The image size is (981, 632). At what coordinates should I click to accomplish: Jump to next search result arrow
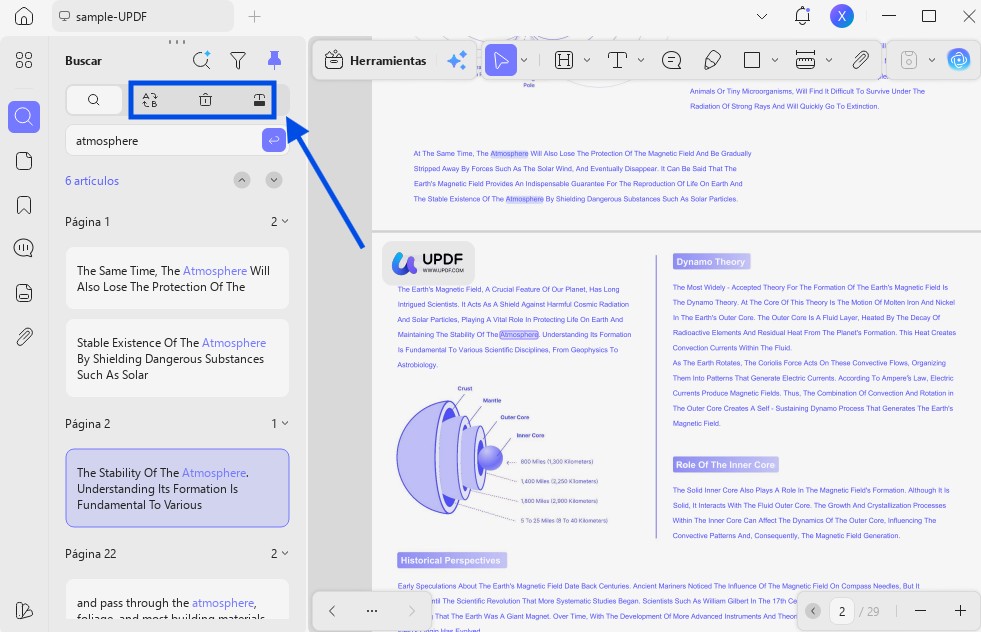point(273,180)
